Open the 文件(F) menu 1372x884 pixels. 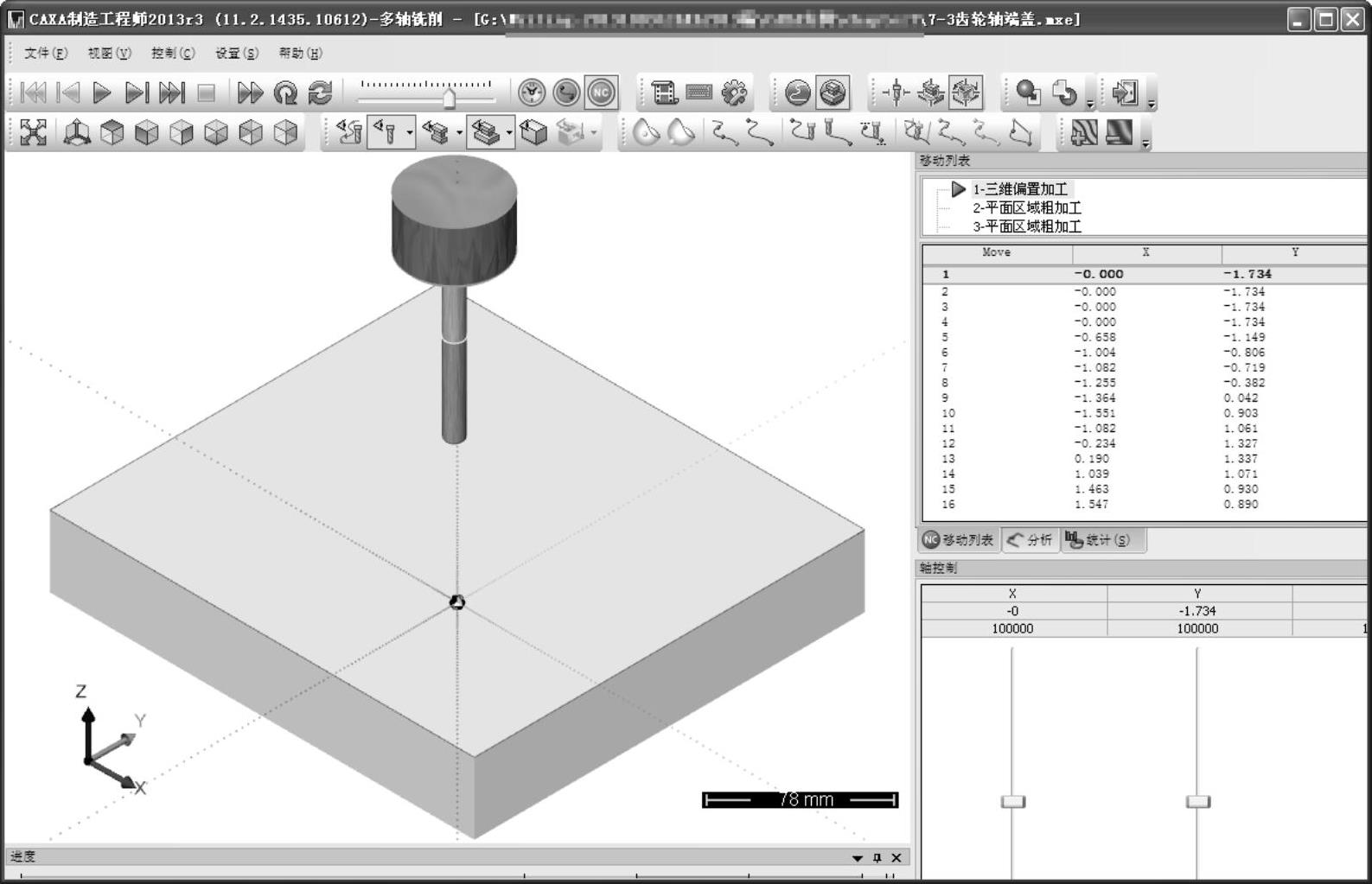[x=46, y=53]
